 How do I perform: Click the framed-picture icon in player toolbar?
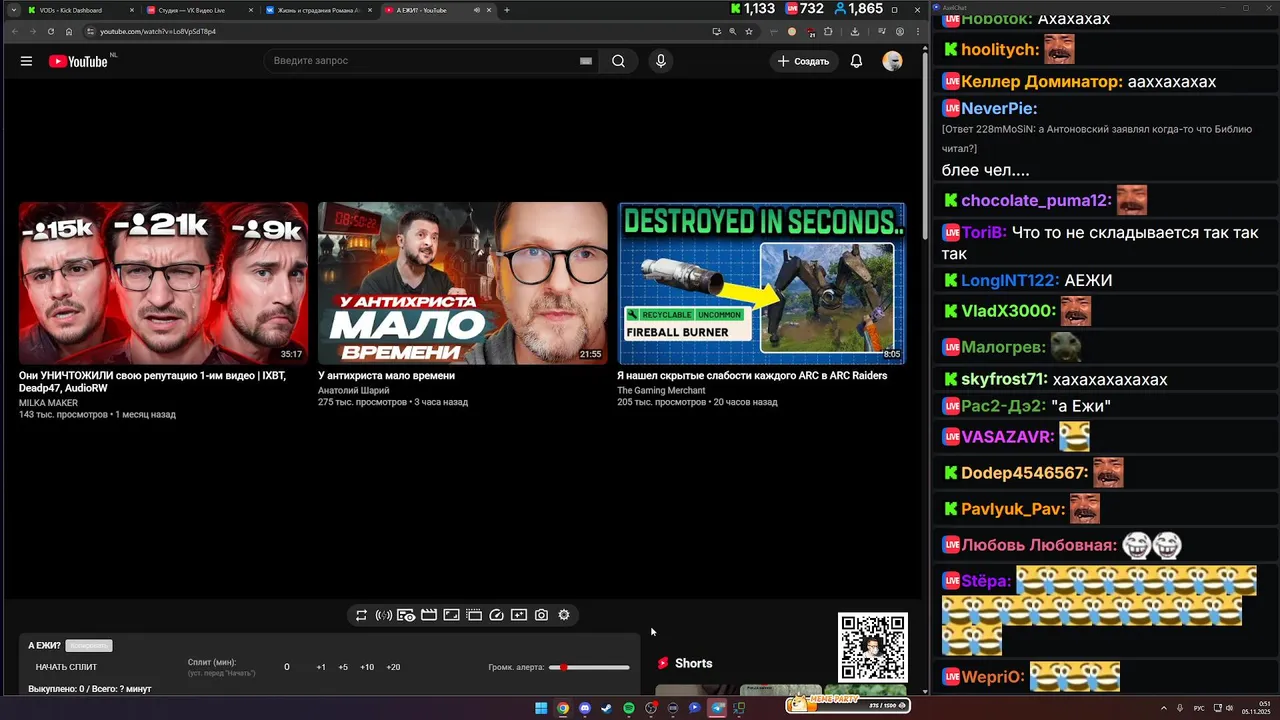pyautogui.click(x=451, y=615)
